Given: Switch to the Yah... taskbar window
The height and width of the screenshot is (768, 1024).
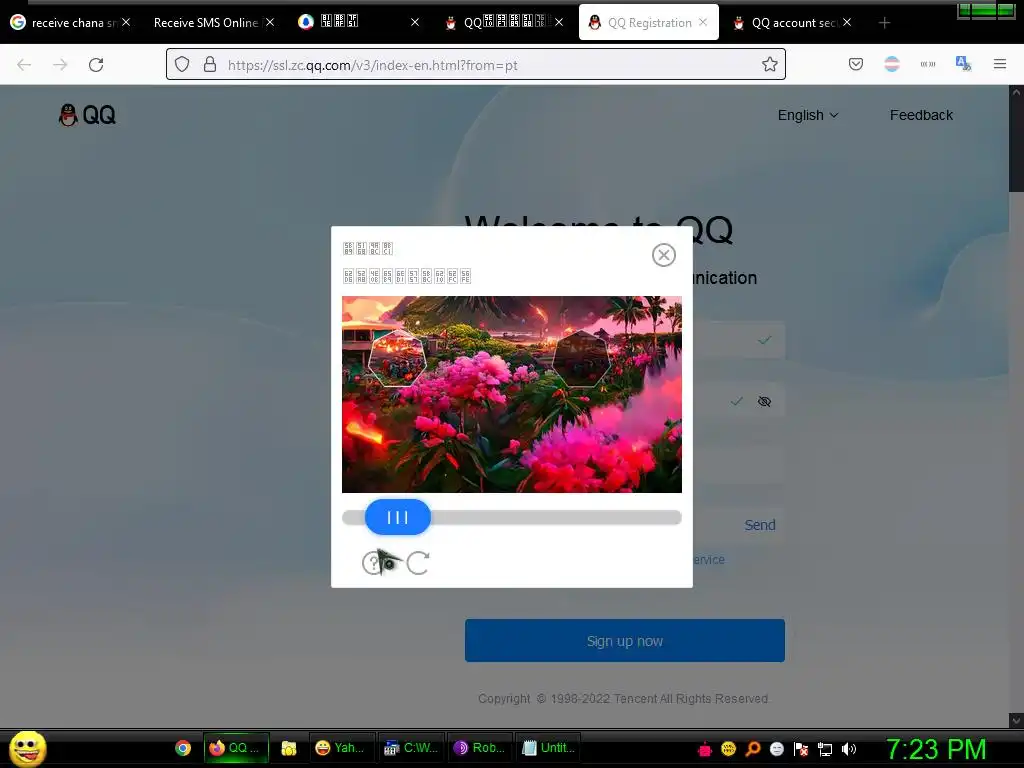Looking at the screenshot, I should tap(341, 748).
